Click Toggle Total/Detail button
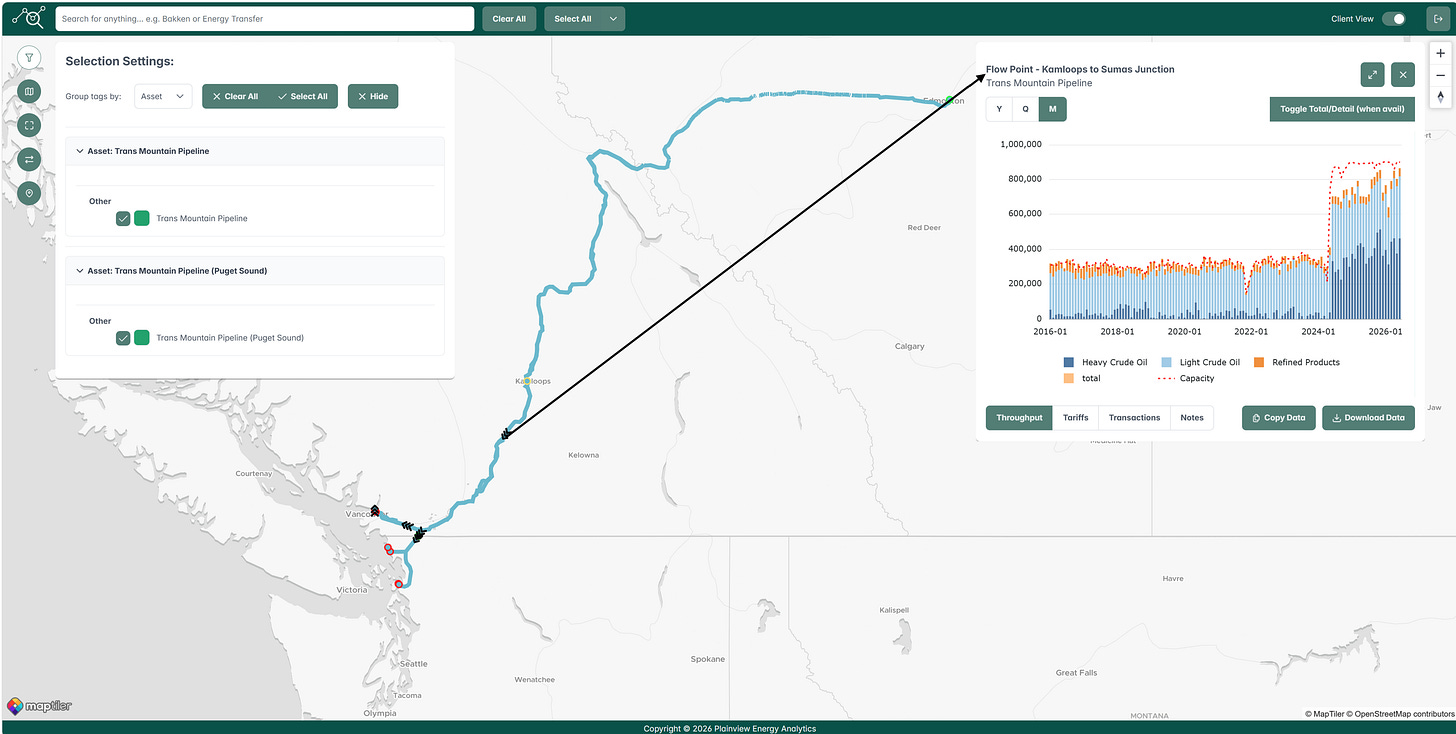The width and height of the screenshot is (1456, 734). tap(1342, 109)
